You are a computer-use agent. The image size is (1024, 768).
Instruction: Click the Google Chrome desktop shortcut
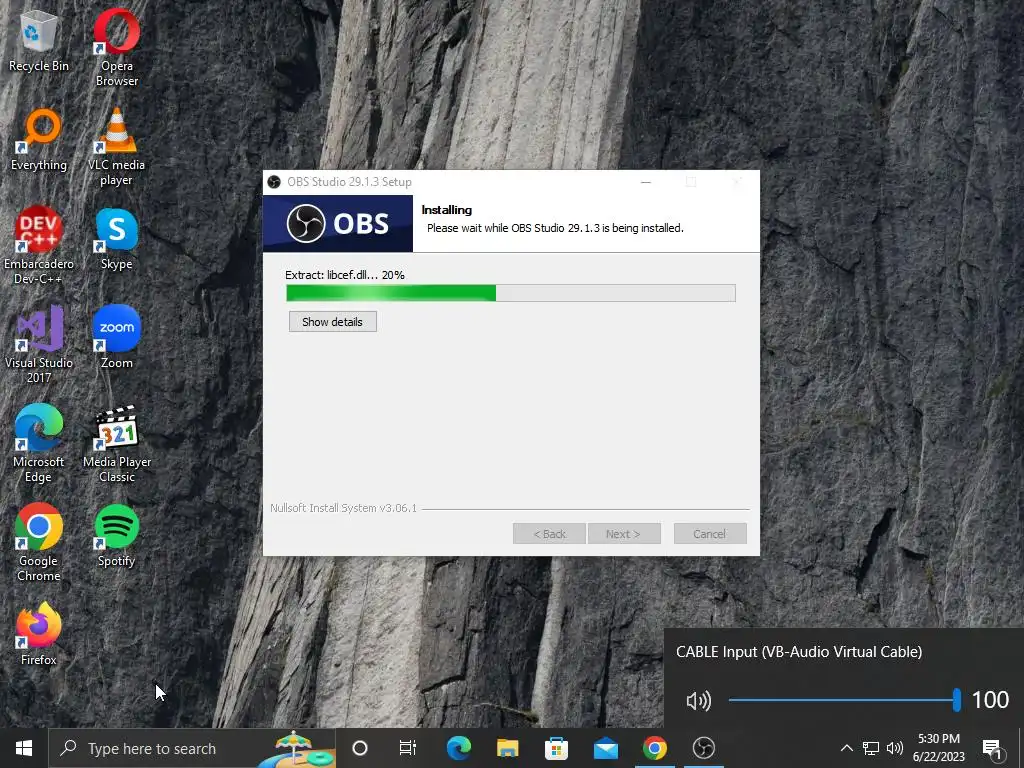[39, 542]
